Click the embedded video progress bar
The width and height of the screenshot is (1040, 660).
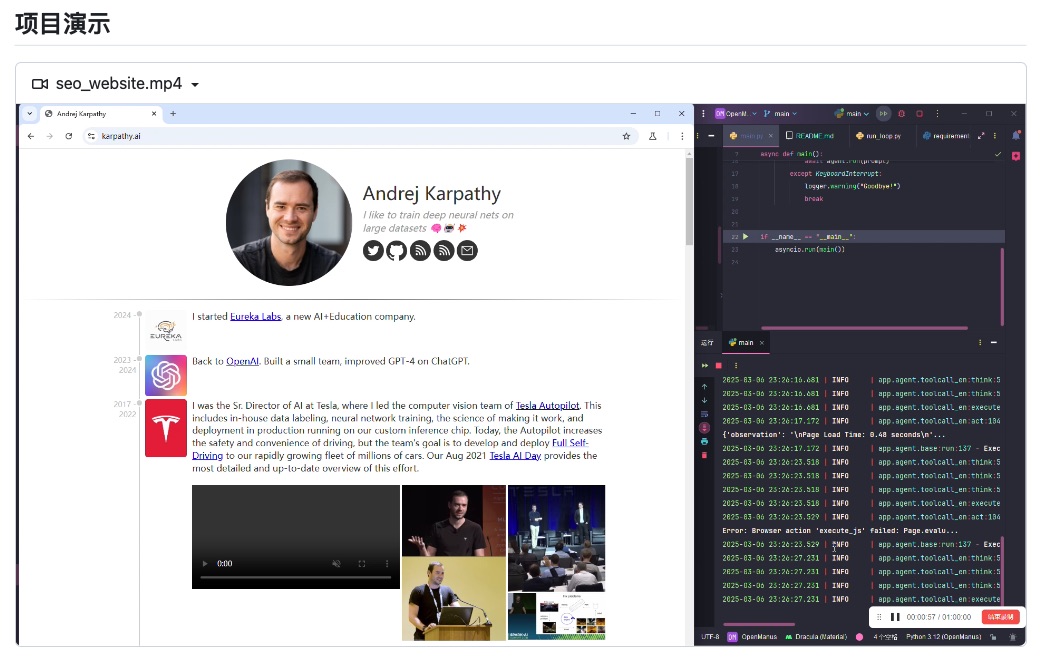coord(295,578)
